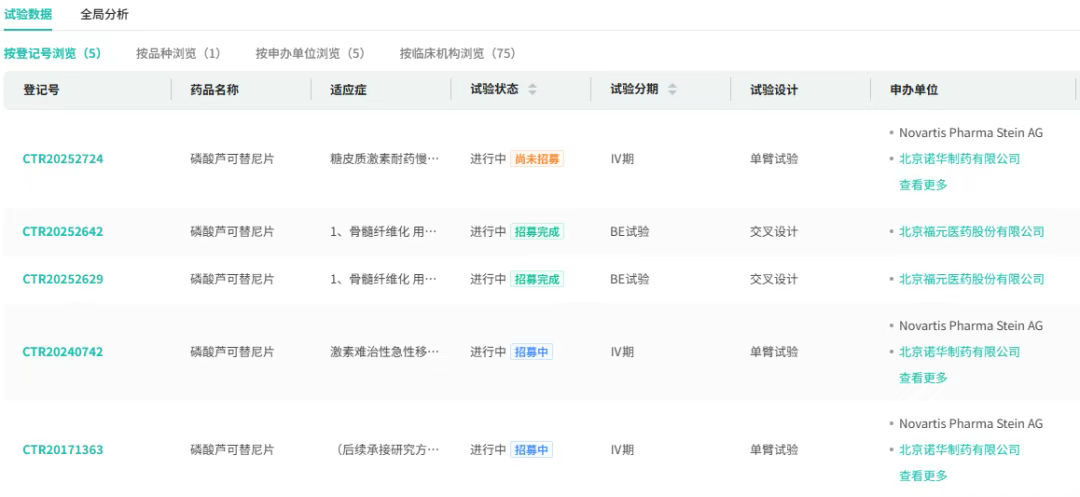1080x497 pixels.
Task: Sort by 试验分期 column sort icon
Action: tap(672, 90)
